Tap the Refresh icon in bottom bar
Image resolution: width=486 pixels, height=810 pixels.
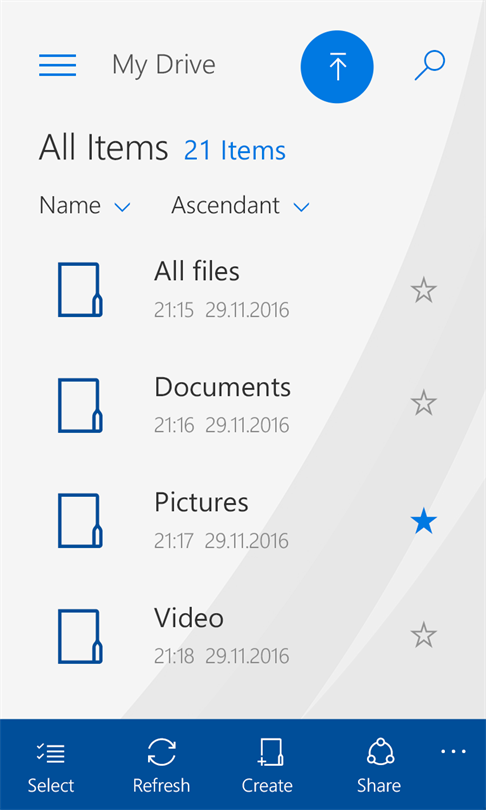[x=162, y=752]
